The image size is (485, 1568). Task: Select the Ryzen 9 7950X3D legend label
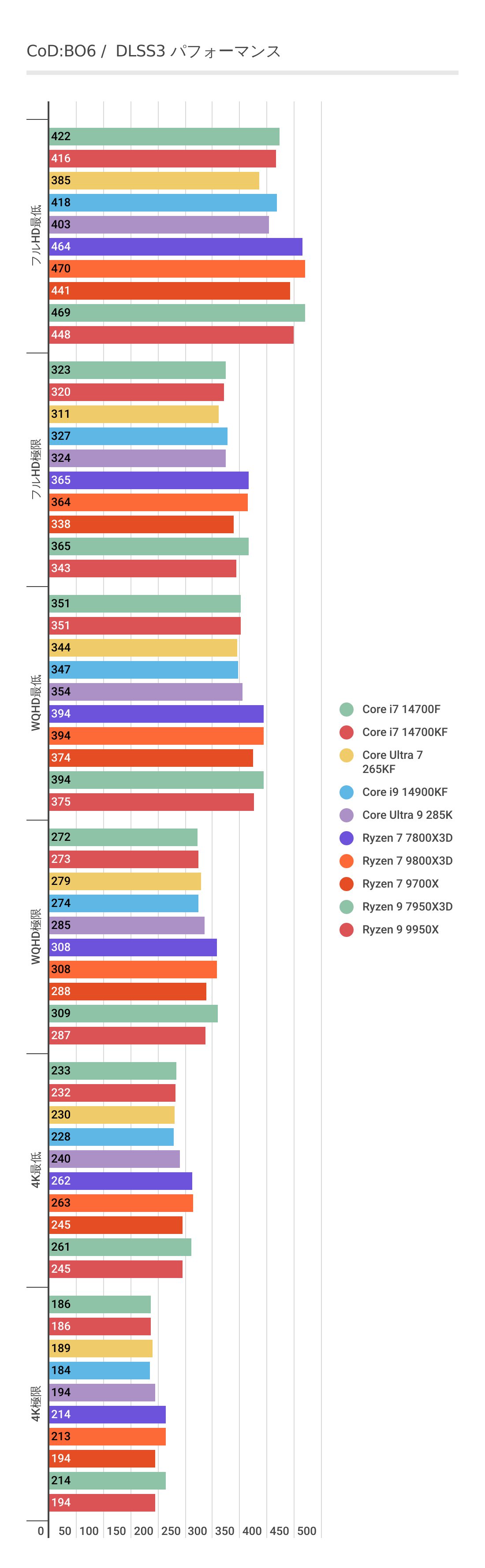coord(407,907)
